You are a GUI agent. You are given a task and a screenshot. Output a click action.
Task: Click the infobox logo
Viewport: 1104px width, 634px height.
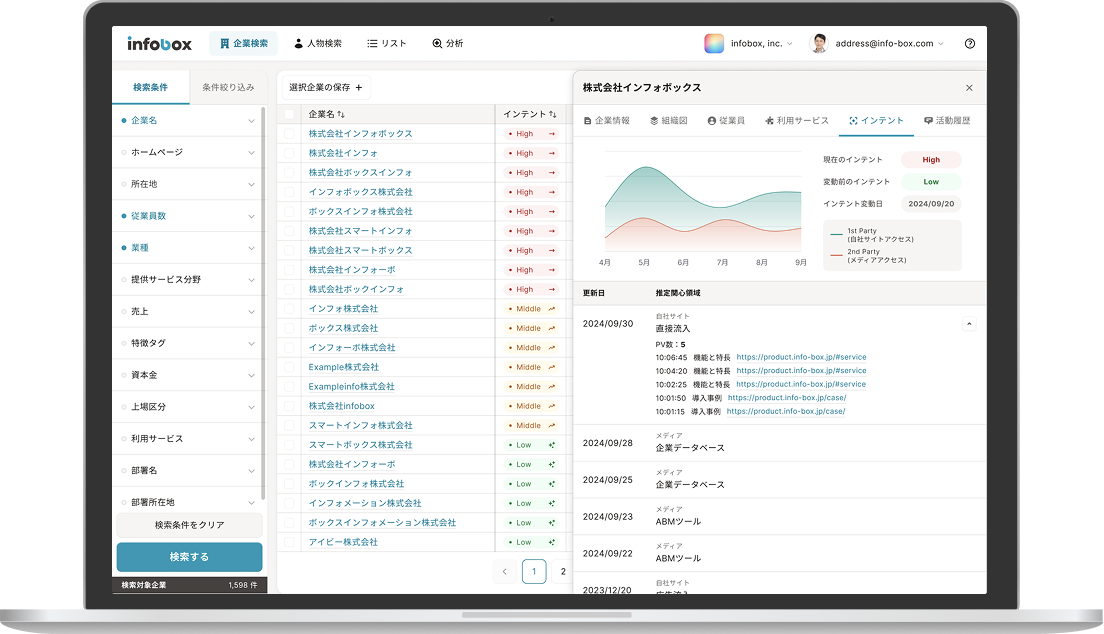click(159, 44)
